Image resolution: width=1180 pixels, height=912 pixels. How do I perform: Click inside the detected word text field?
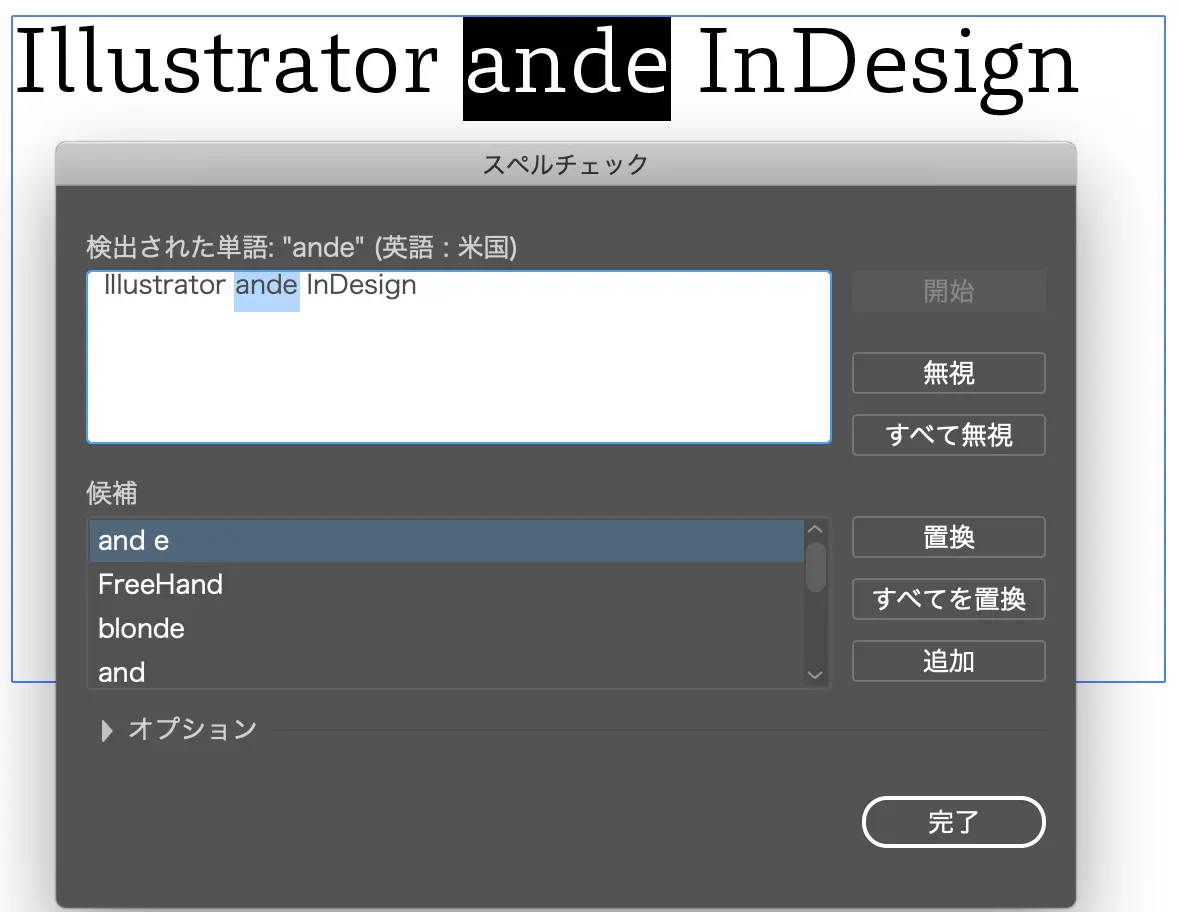pos(459,357)
